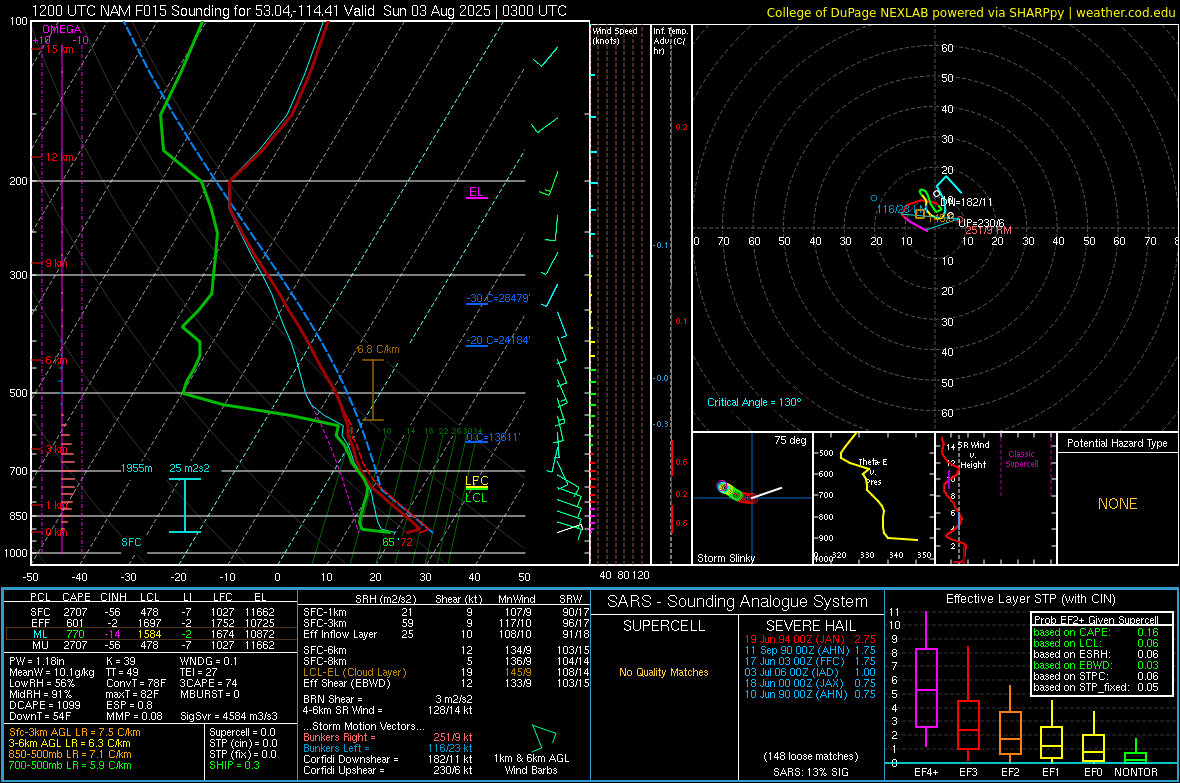Viewport: 1180px width, 783px height.
Task: Click the Critical Angle = 130° readout
Action: [754, 402]
